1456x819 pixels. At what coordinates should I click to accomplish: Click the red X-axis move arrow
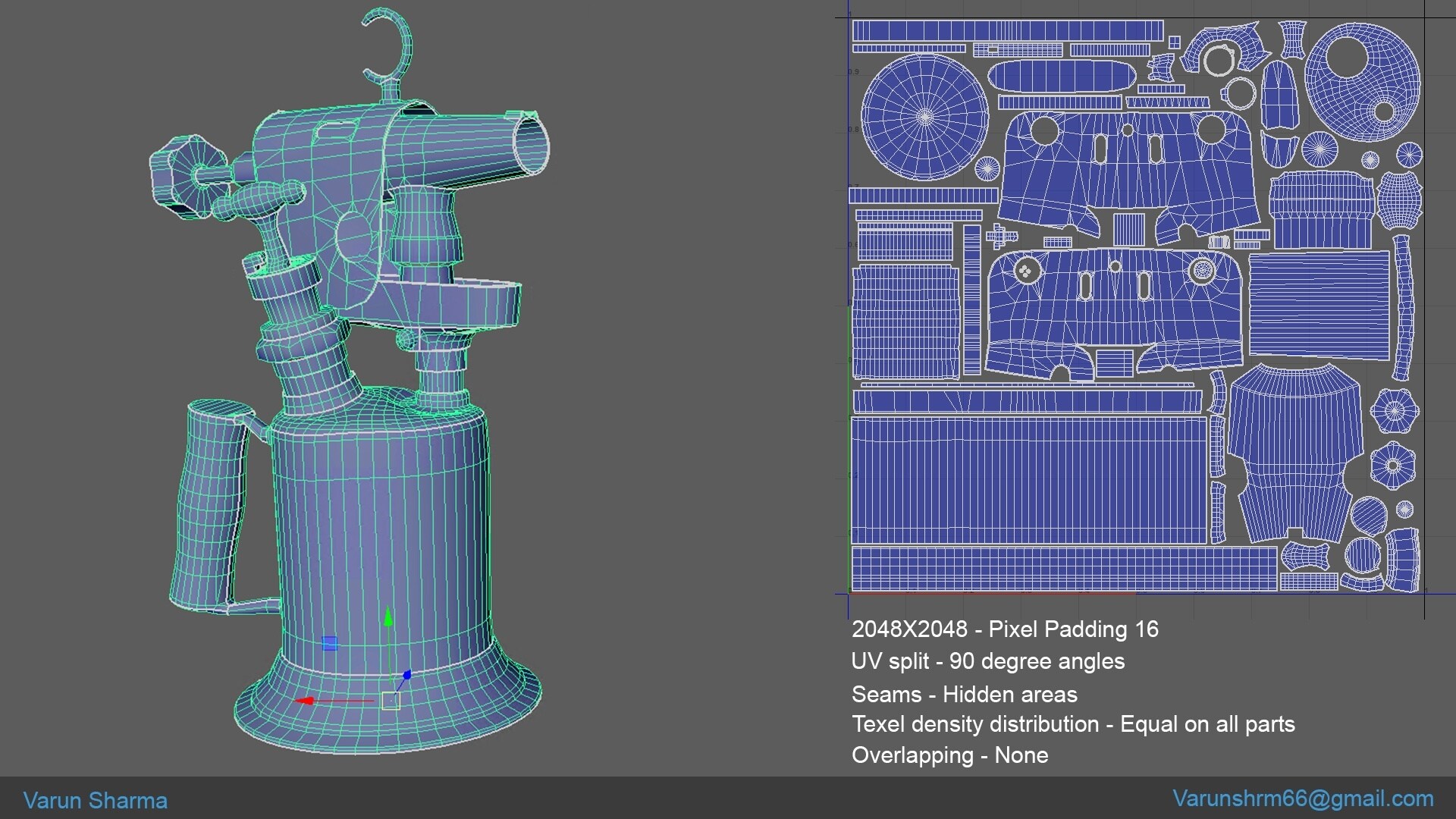305,701
